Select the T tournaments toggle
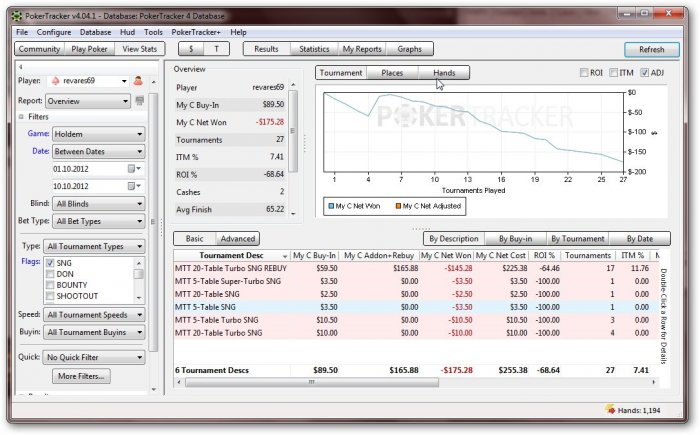This screenshot has height=435, width=700. tap(217, 49)
